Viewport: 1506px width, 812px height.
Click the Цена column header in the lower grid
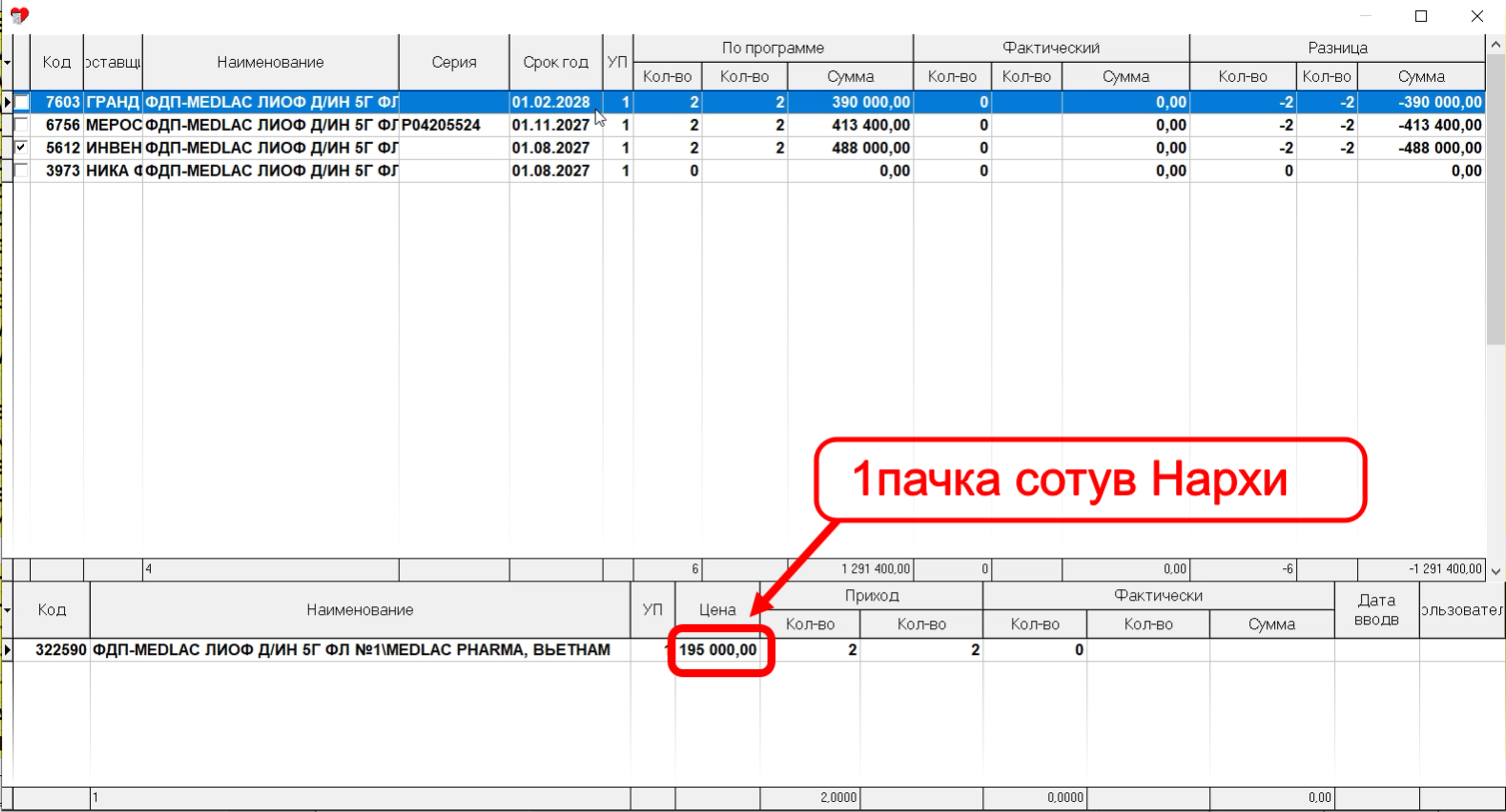pos(719,610)
